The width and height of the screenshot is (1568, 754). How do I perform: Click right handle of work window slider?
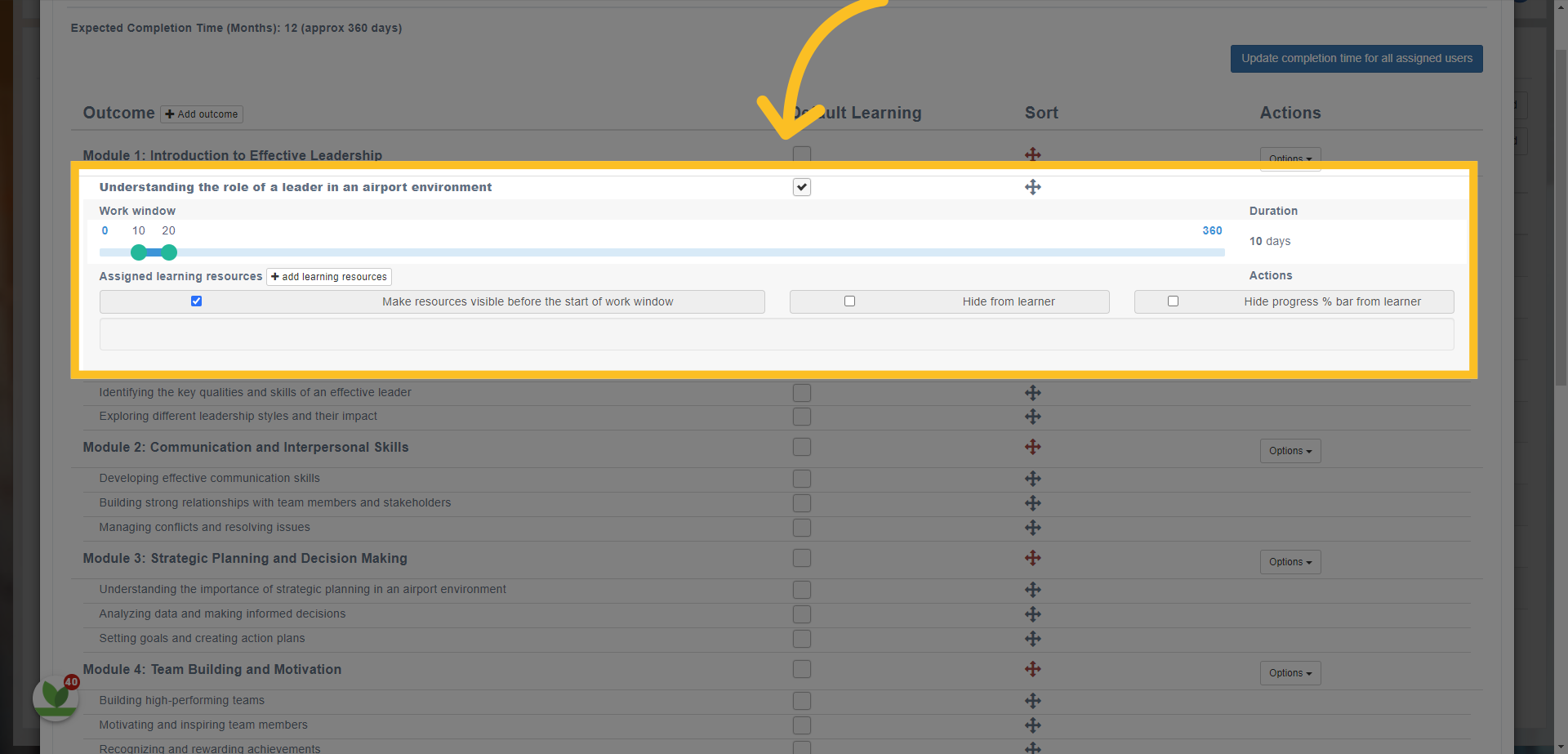(x=169, y=252)
